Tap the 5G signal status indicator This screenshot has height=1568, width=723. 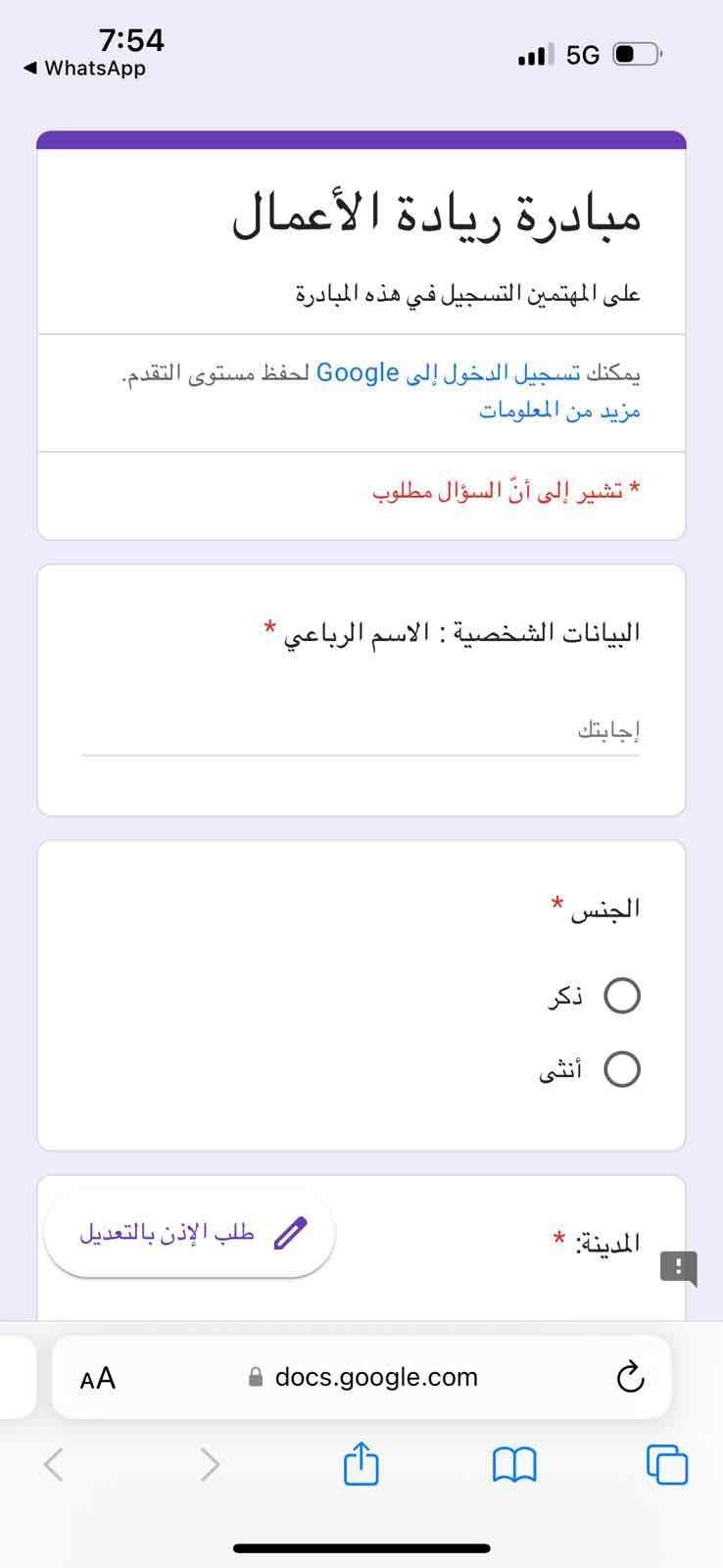pos(583,55)
